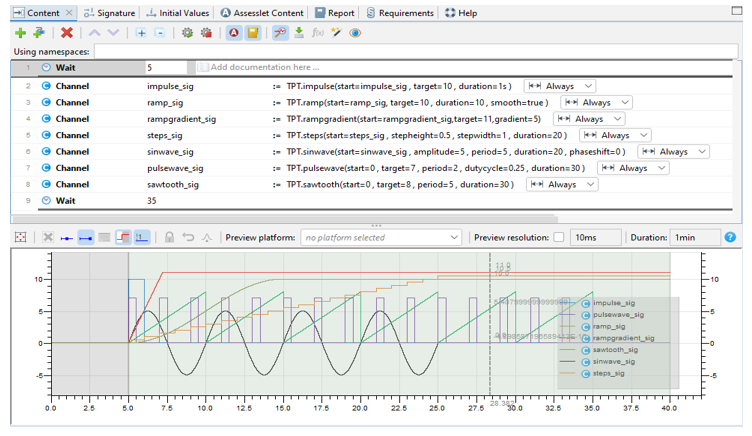The image size is (752, 436).
Task: Click impulse_sig entry in plot legend
Action: [614, 303]
